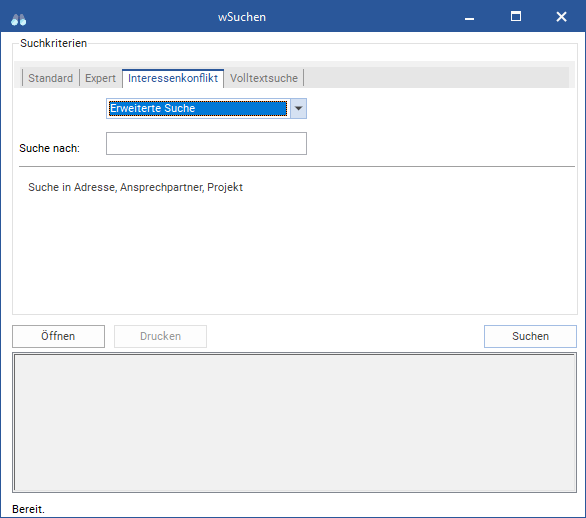
Task: Select the Interessenkonflikt tab
Action: coord(173,78)
